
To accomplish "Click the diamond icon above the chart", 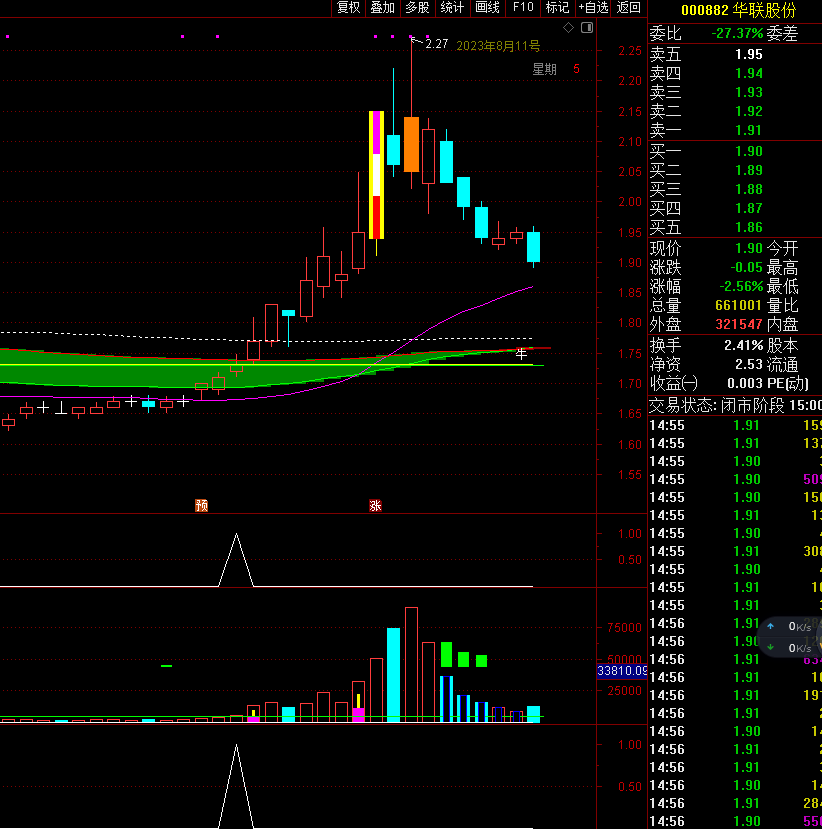I will click(568, 27).
